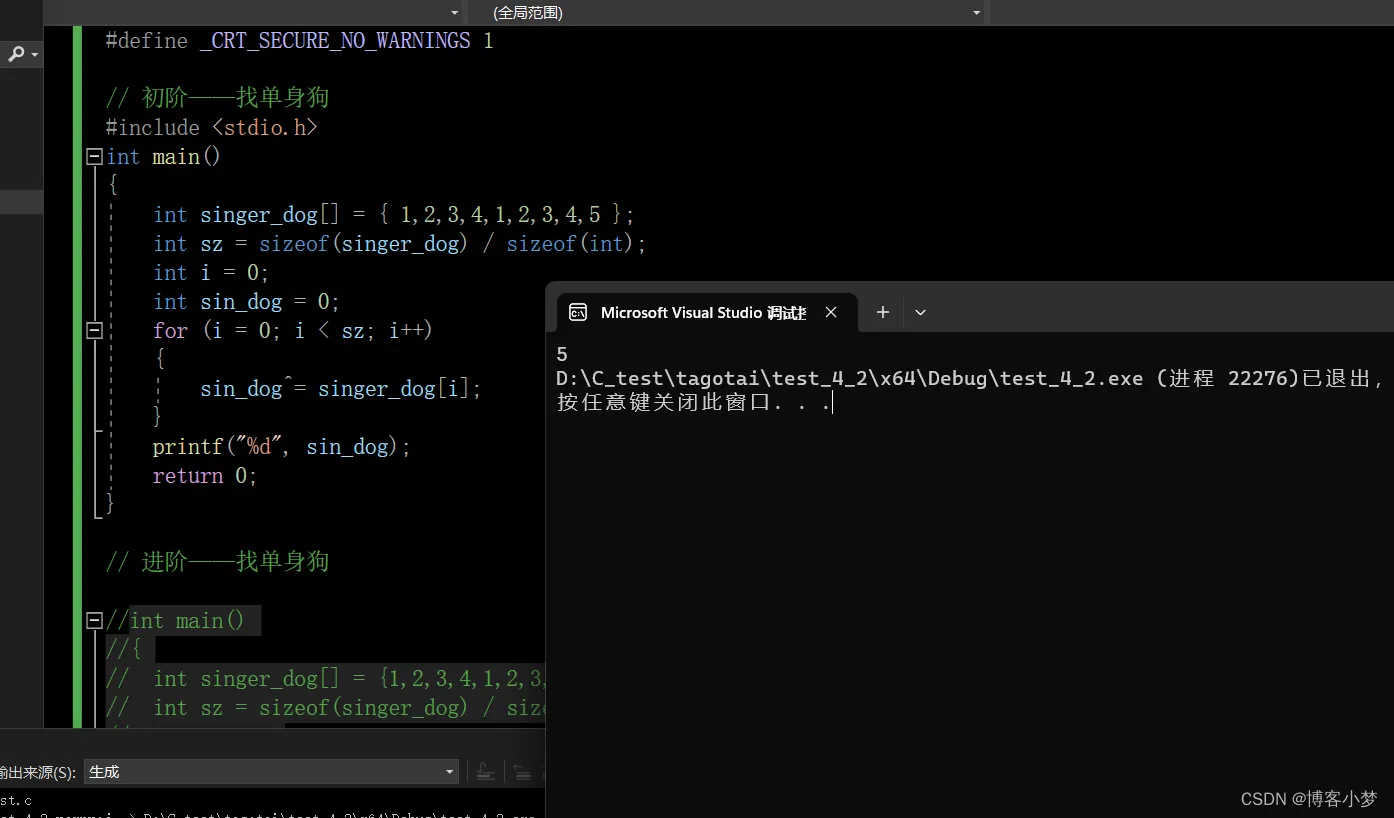
Task: Collapse the first int main() function block
Action: [x=95, y=157]
